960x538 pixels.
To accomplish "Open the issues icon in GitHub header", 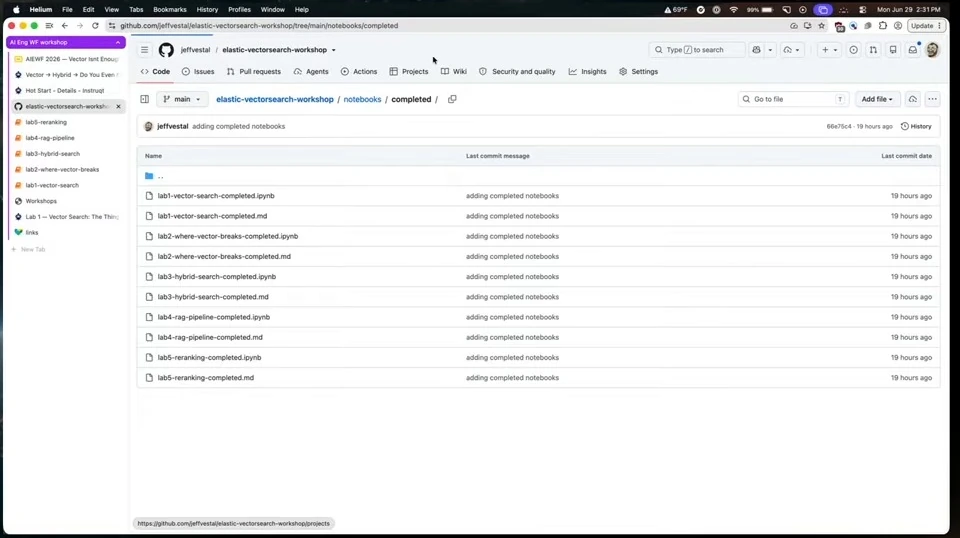I will tap(853, 50).
